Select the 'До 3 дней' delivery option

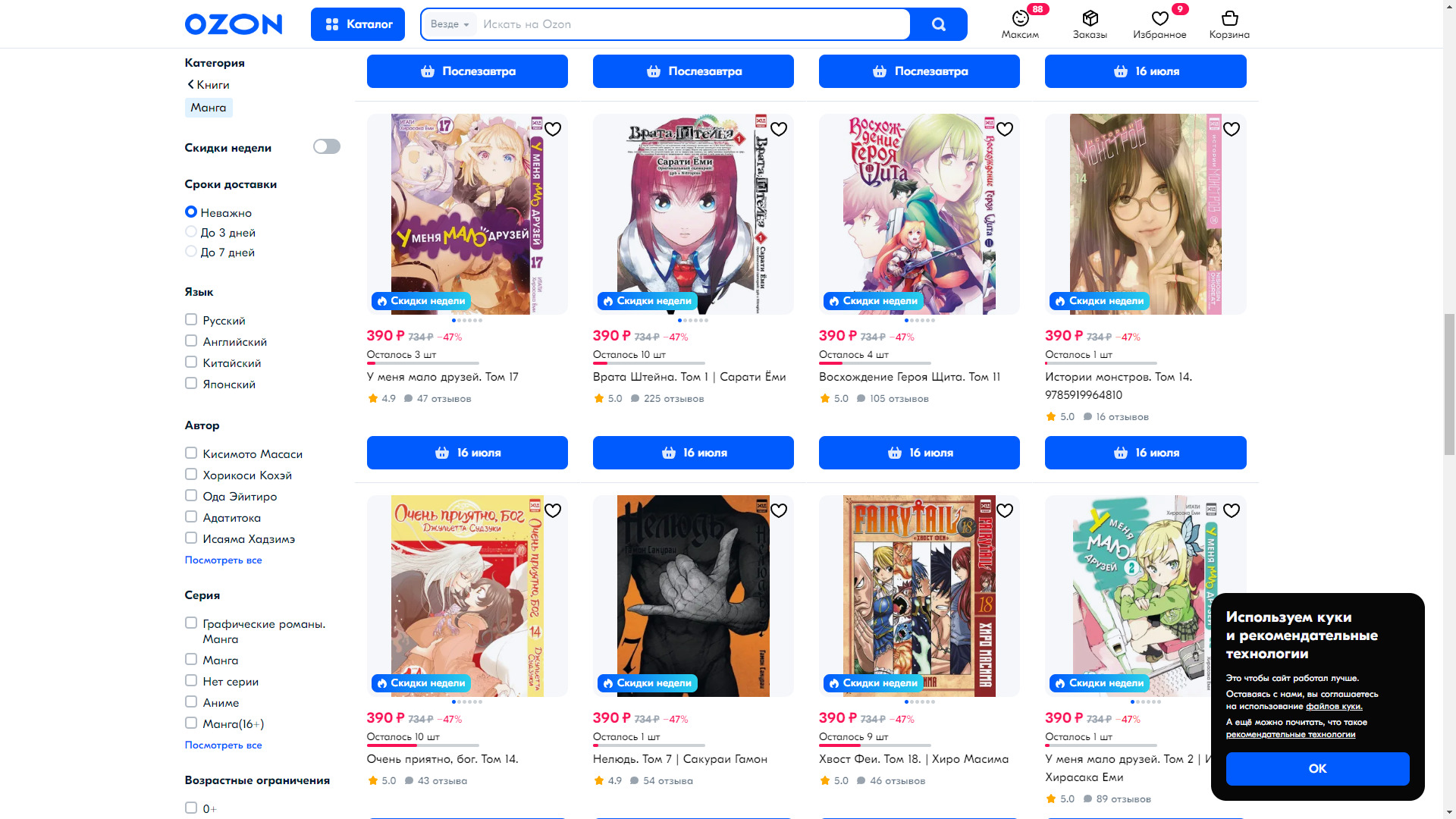tap(191, 232)
